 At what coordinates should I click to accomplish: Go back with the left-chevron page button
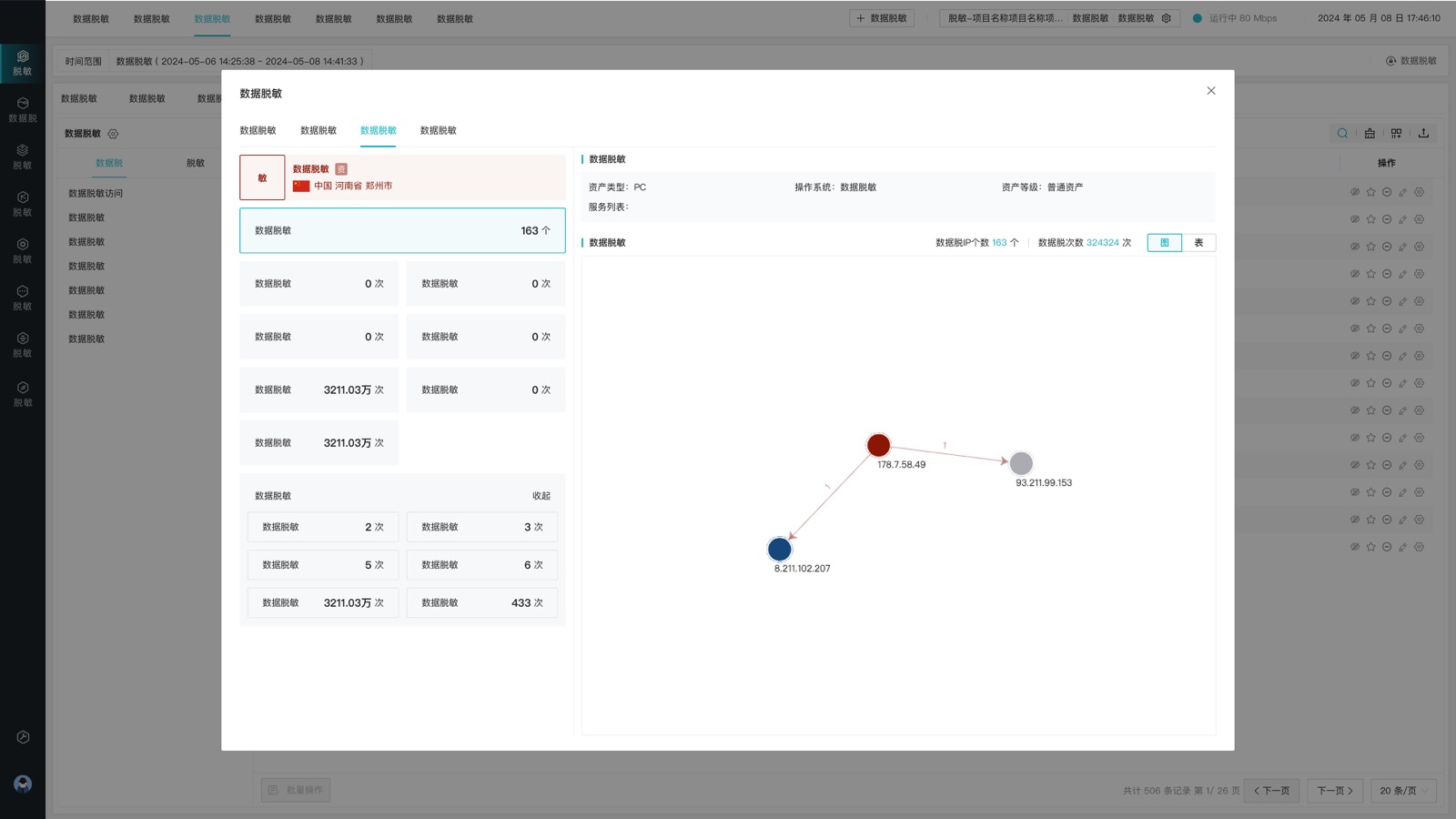(1271, 791)
